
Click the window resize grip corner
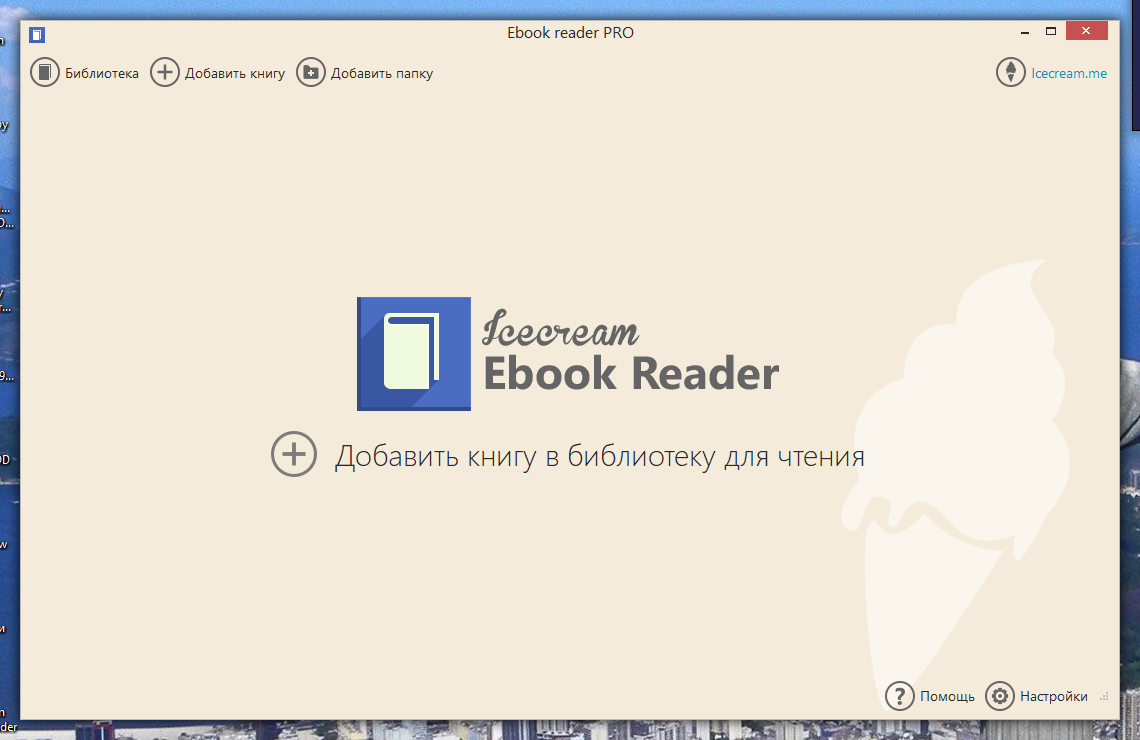(1104, 696)
